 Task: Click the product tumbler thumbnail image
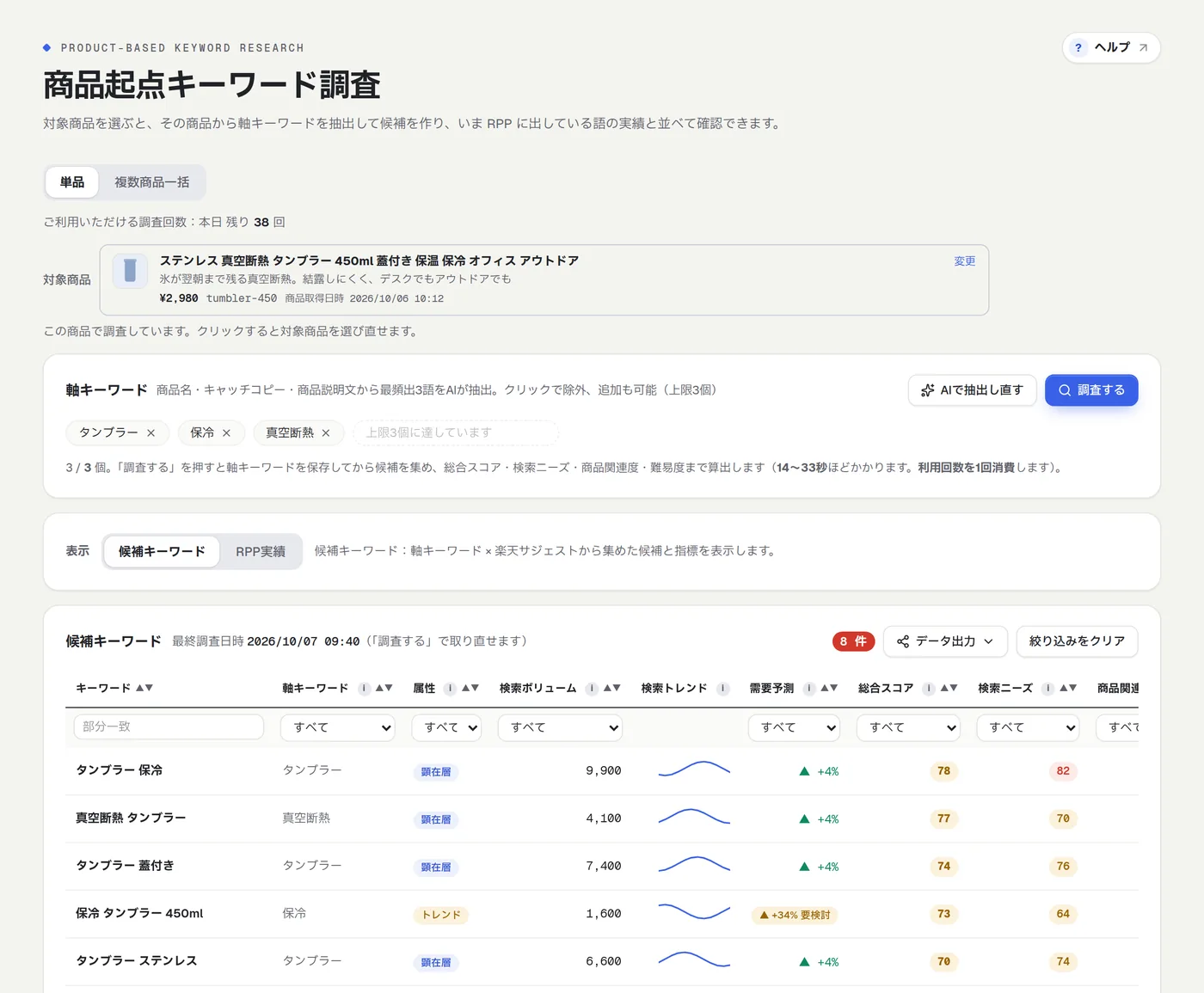coord(130,271)
